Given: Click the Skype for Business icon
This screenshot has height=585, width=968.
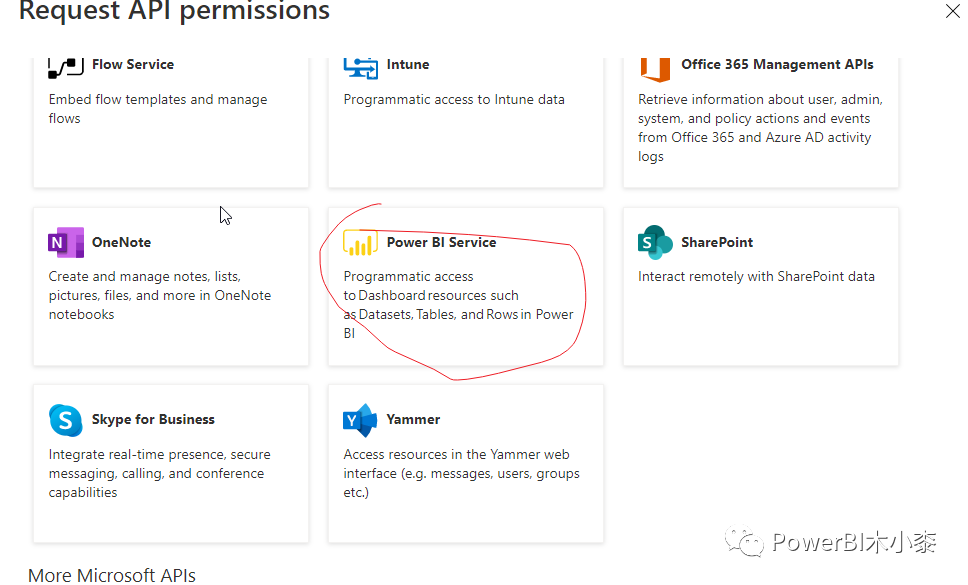Looking at the screenshot, I should point(65,420).
